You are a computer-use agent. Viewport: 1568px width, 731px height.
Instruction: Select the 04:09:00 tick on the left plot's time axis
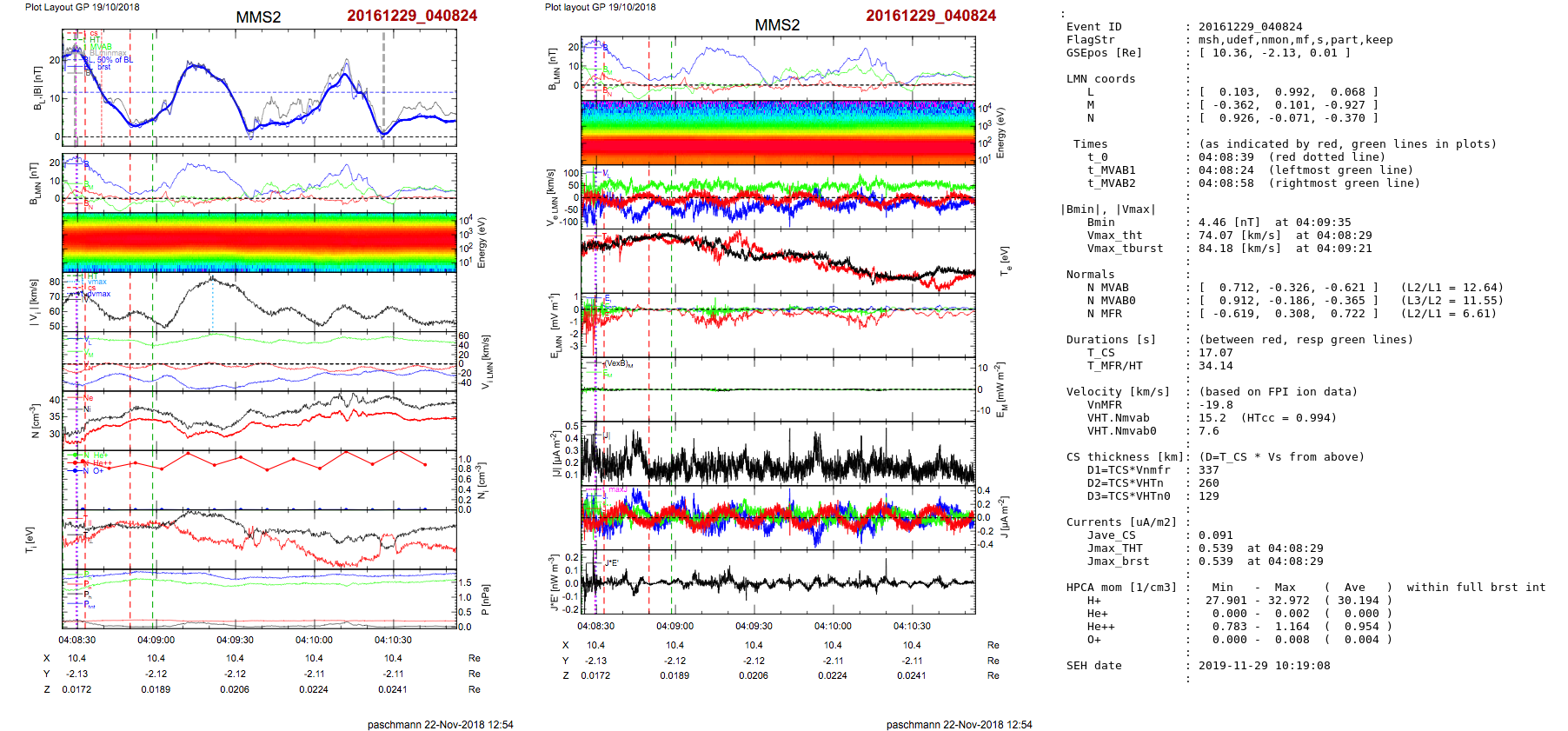click(x=156, y=640)
